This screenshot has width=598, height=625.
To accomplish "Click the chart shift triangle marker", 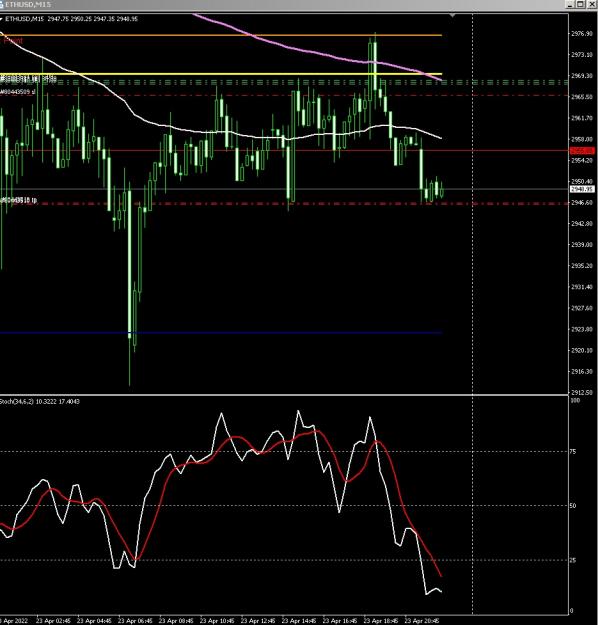I will 452,15.
